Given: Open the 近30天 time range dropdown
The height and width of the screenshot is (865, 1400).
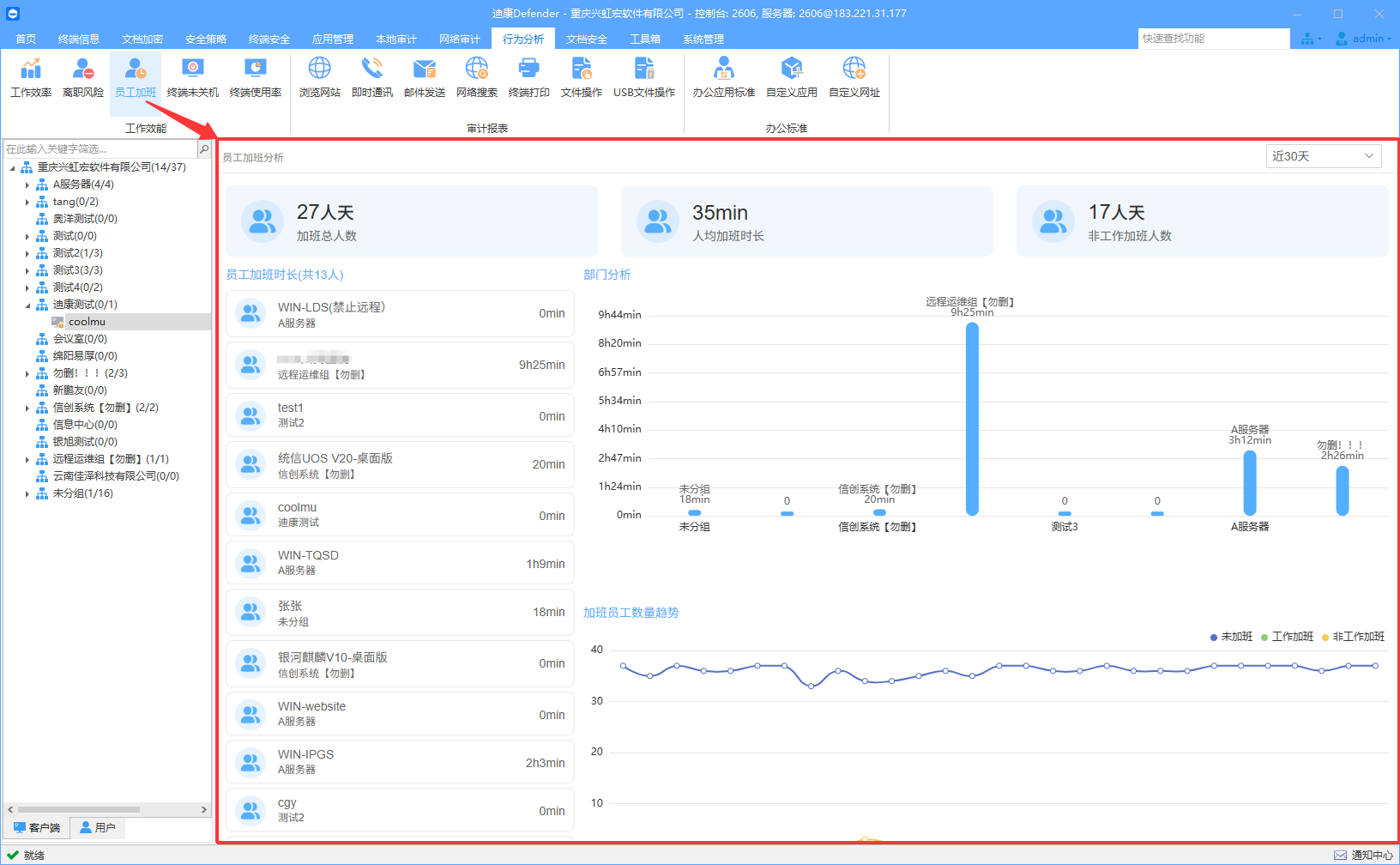Looking at the screenshot, I should click(1324, 156).
